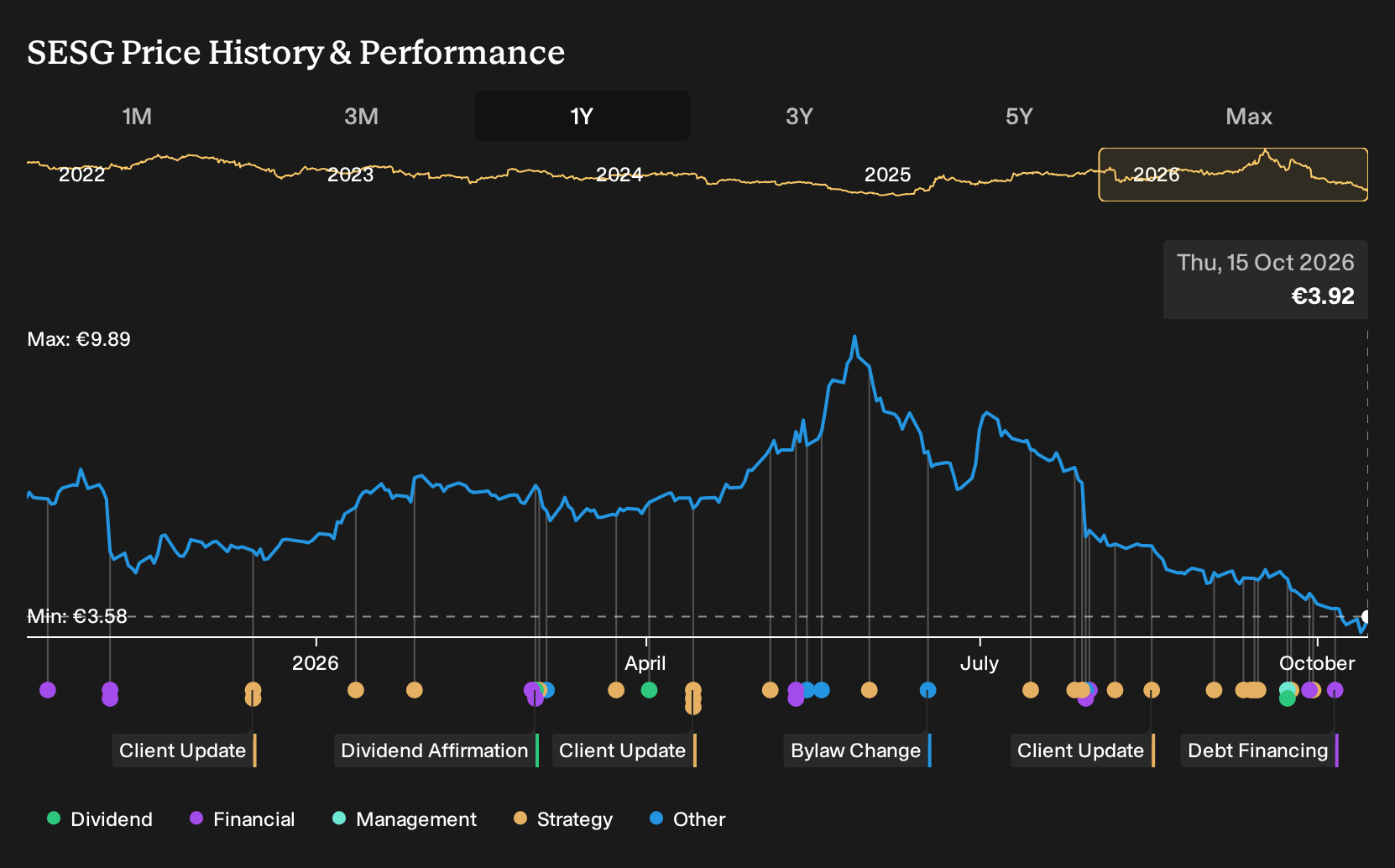
Task: Click the white current-price point on the chart line
Action: tap(1366, 617)
